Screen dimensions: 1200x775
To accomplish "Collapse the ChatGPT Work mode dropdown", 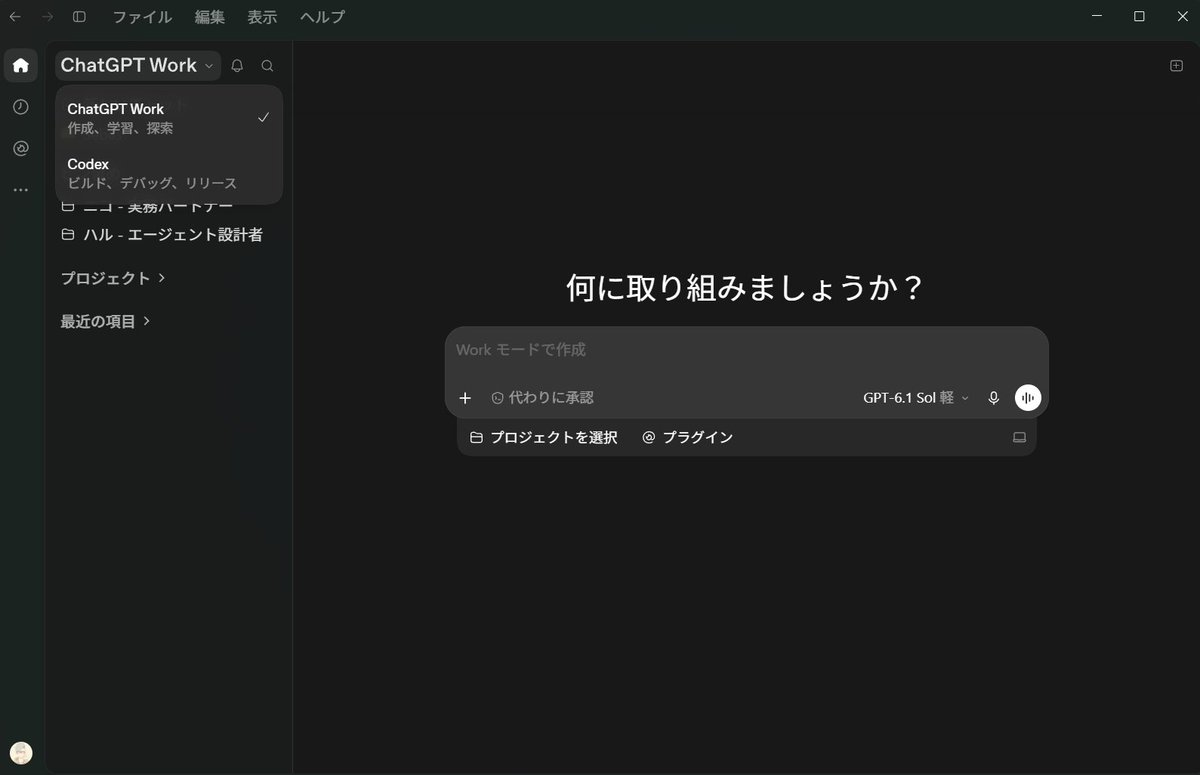I will click(x=138, y=66).
